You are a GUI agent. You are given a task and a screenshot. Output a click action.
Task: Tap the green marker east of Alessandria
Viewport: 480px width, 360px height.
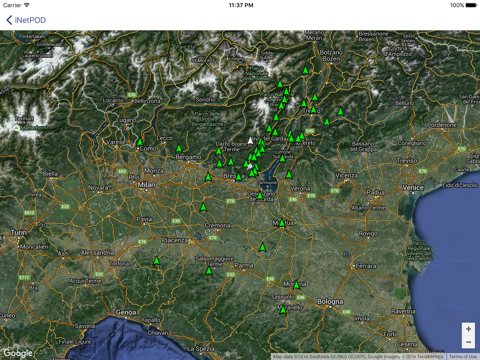tap(157, 260)
